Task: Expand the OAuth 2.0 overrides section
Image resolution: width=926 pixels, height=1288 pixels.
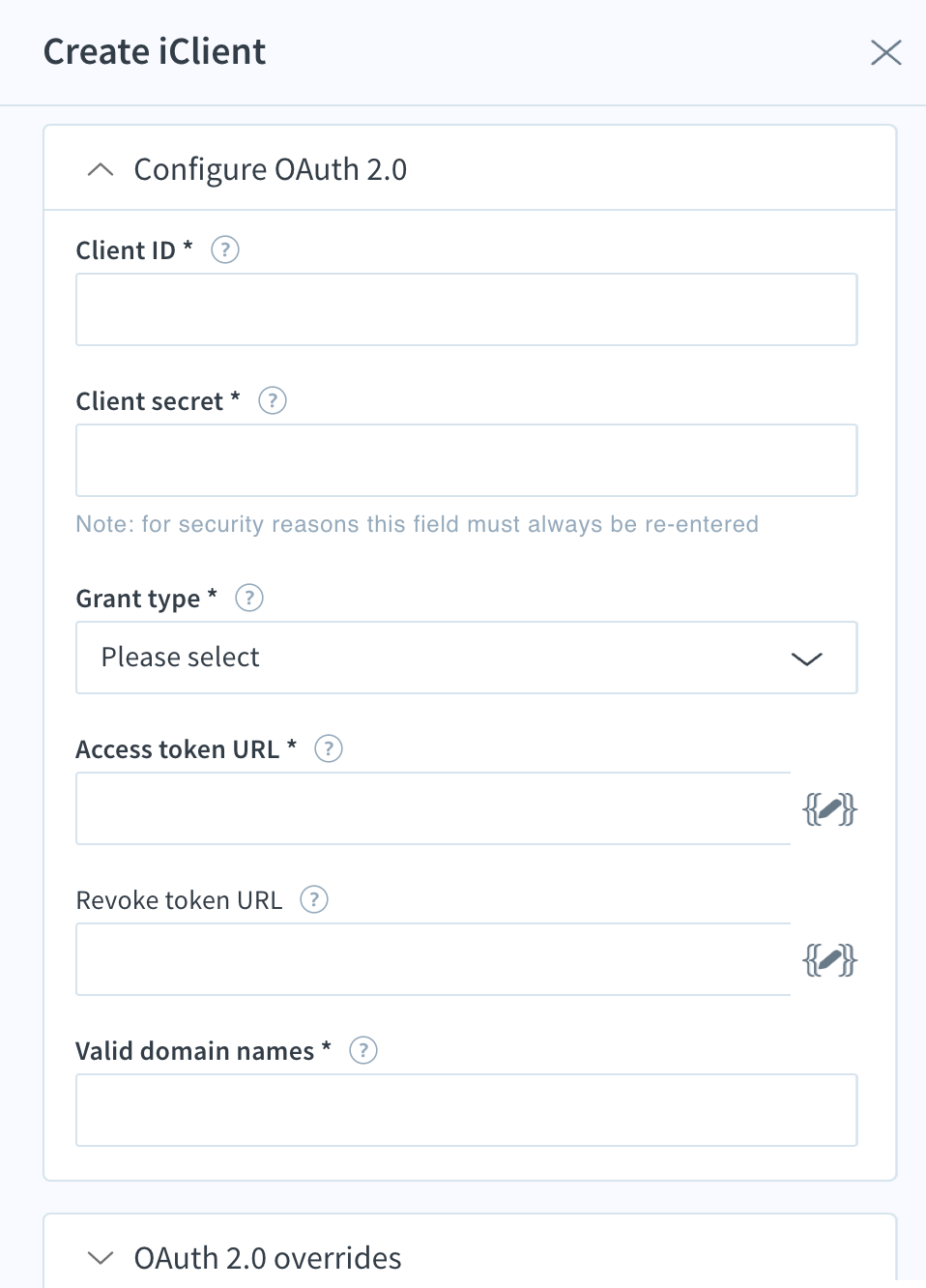Action: (101, 1258)
